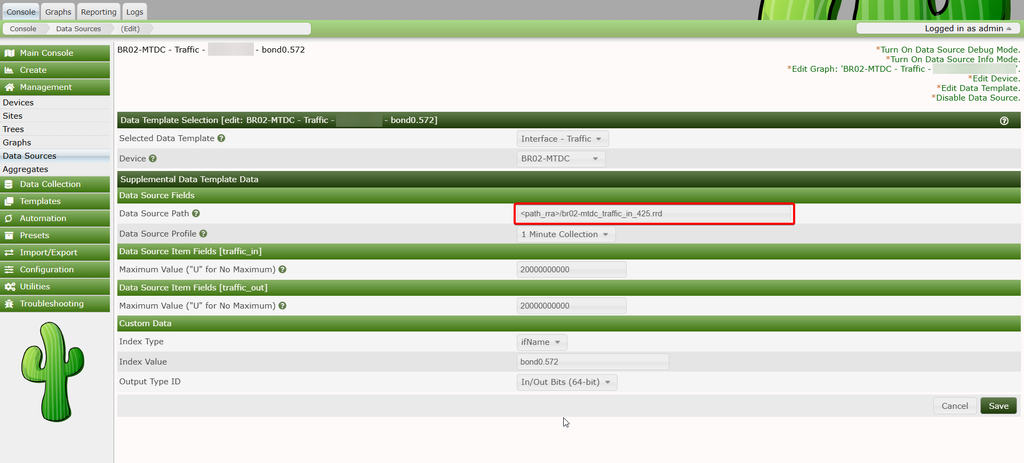Screen dimensions: 1024x463
Task: Open the Data Source Profile dropdown
Action: [566, 234]
